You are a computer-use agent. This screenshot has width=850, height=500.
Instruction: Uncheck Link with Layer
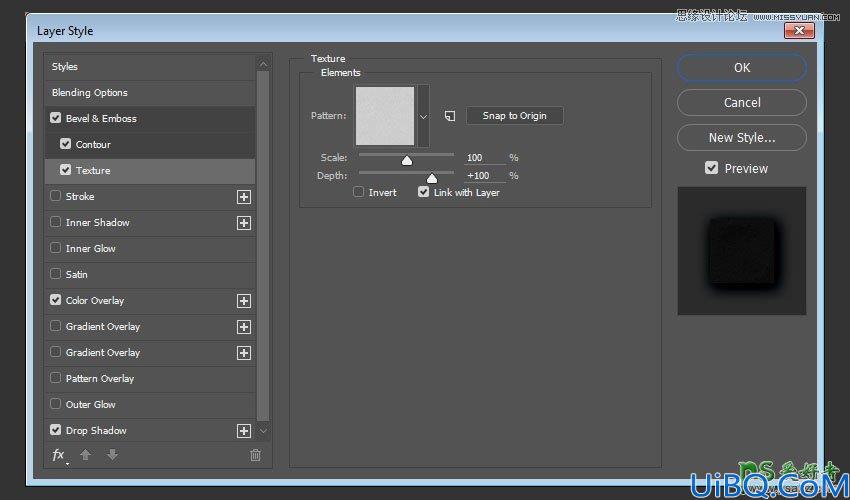(423, 191)
